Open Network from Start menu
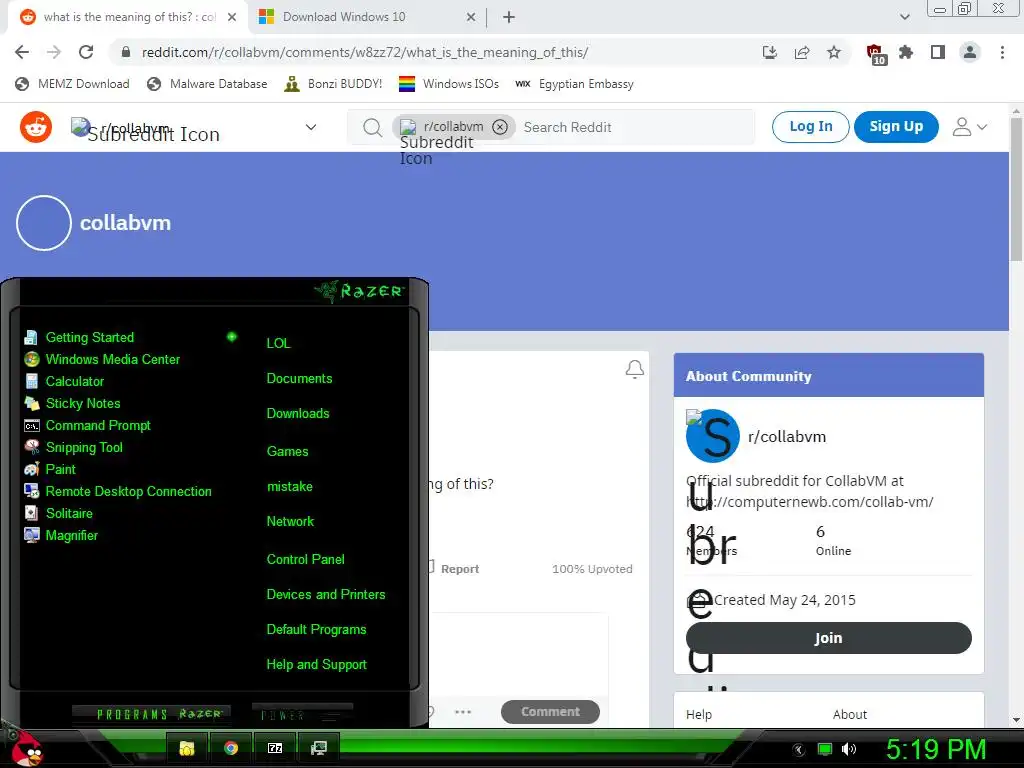This screenshot has height=768, width=1024. pos(290,521)
